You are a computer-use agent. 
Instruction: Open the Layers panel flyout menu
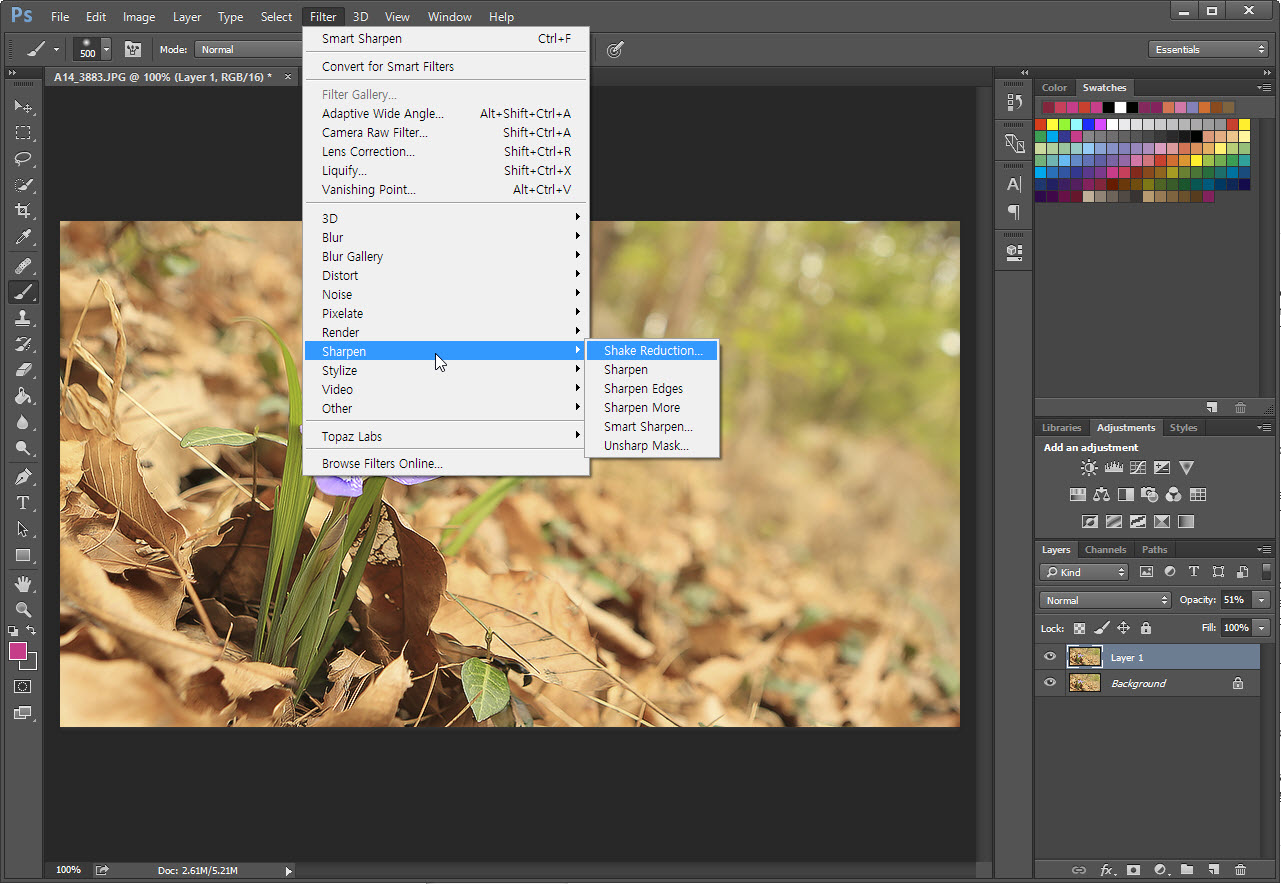click(x=1264, y=550)
